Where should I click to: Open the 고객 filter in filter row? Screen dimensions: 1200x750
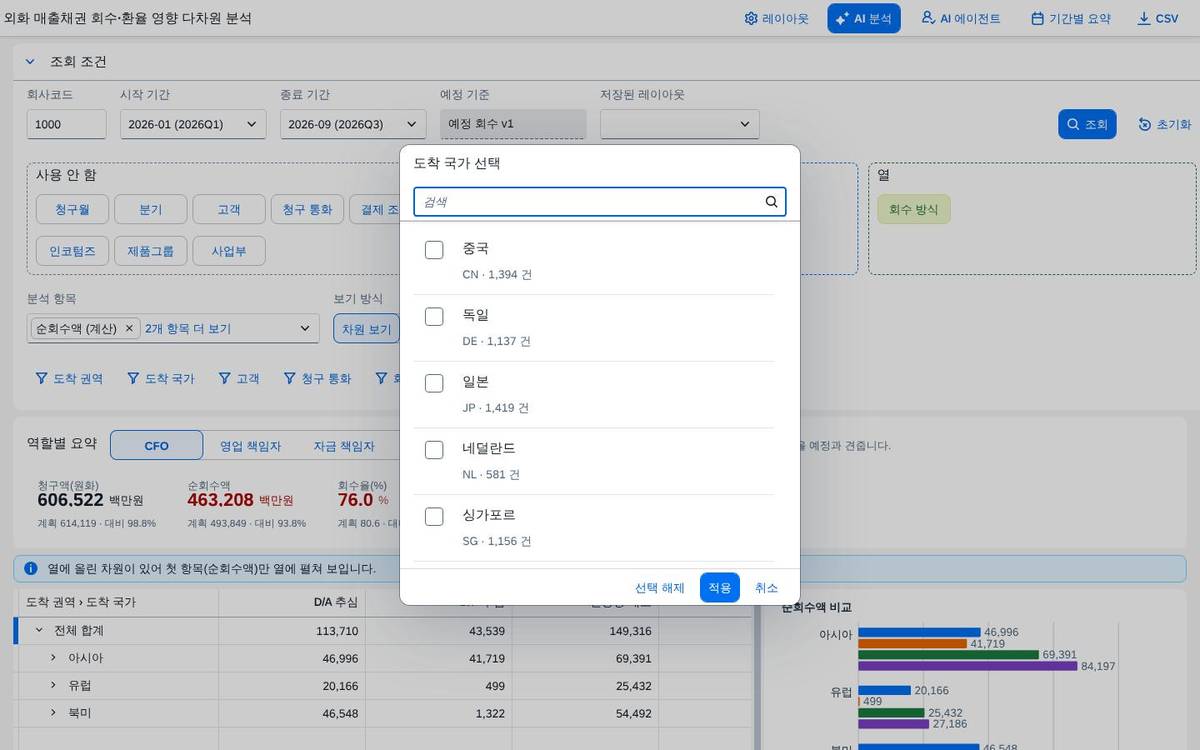pos(238,379)
